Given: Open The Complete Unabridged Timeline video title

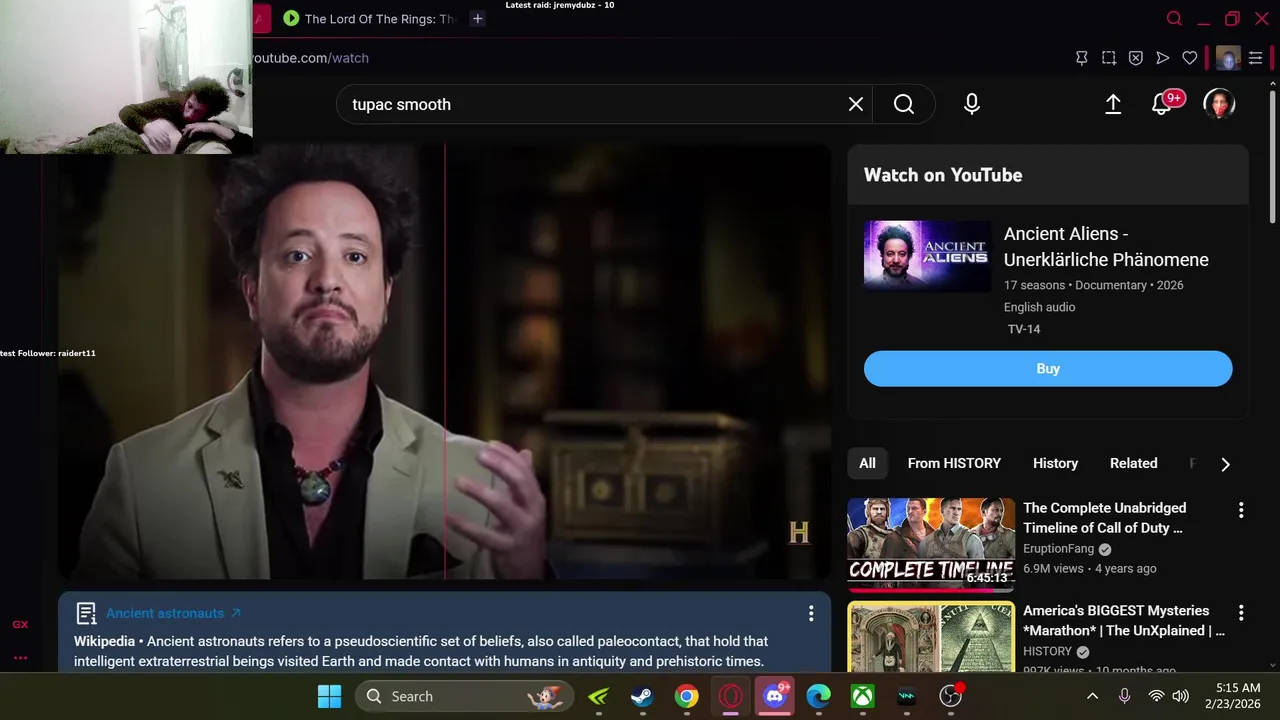Looking at the screenshot, I should coord(1104,518).
